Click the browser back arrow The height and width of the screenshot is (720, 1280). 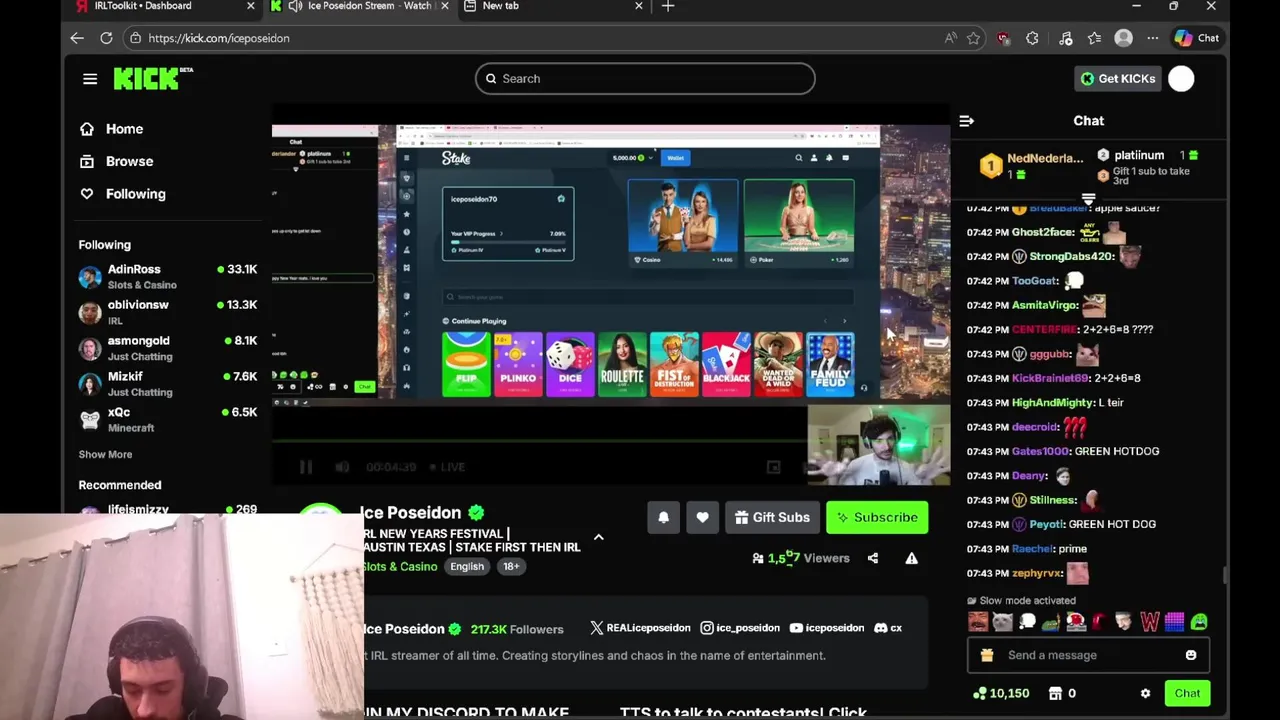pos(77,38)
